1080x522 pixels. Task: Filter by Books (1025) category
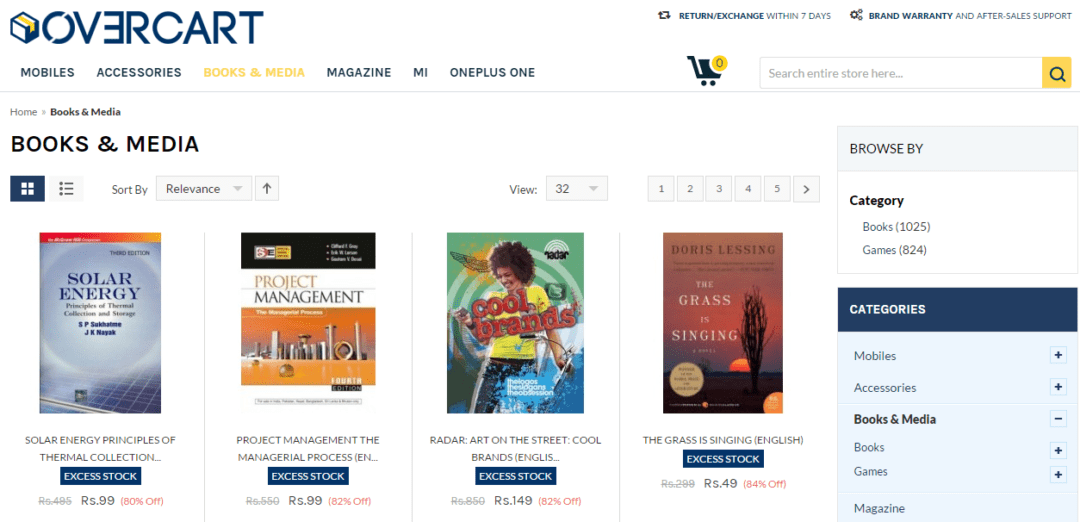pyautogui.click(x=896, y=227)
